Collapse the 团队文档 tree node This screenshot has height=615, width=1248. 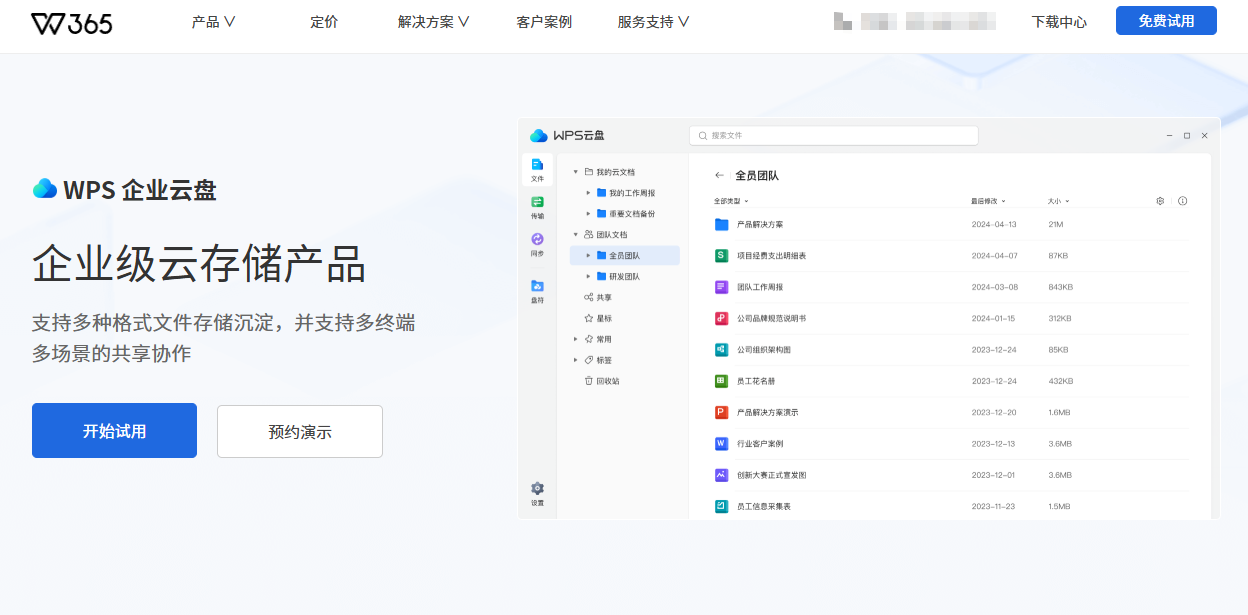[x=575, y=235]
